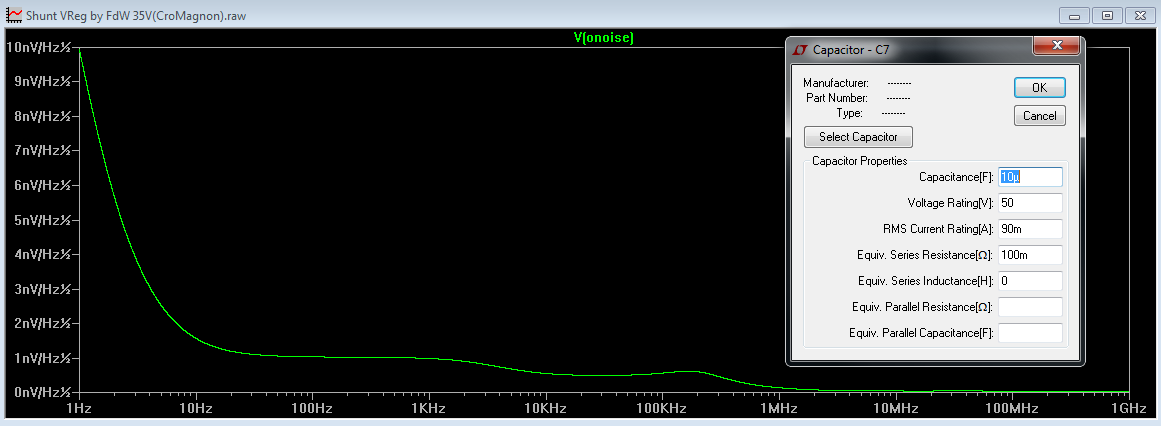Focus the Equiv. Parallel Resistance field
The width and height of the screenshot is (1161, 426).
point(1030,307)
